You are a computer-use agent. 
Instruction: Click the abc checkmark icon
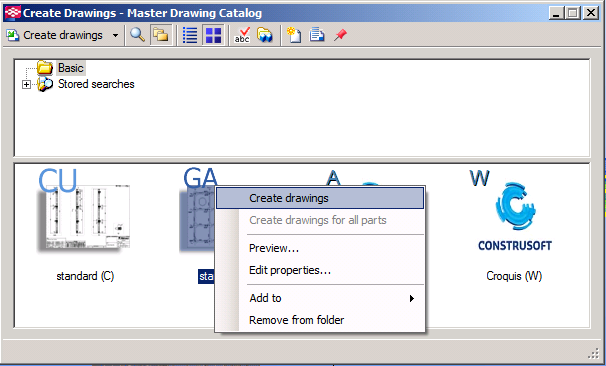tap(242, 35)
